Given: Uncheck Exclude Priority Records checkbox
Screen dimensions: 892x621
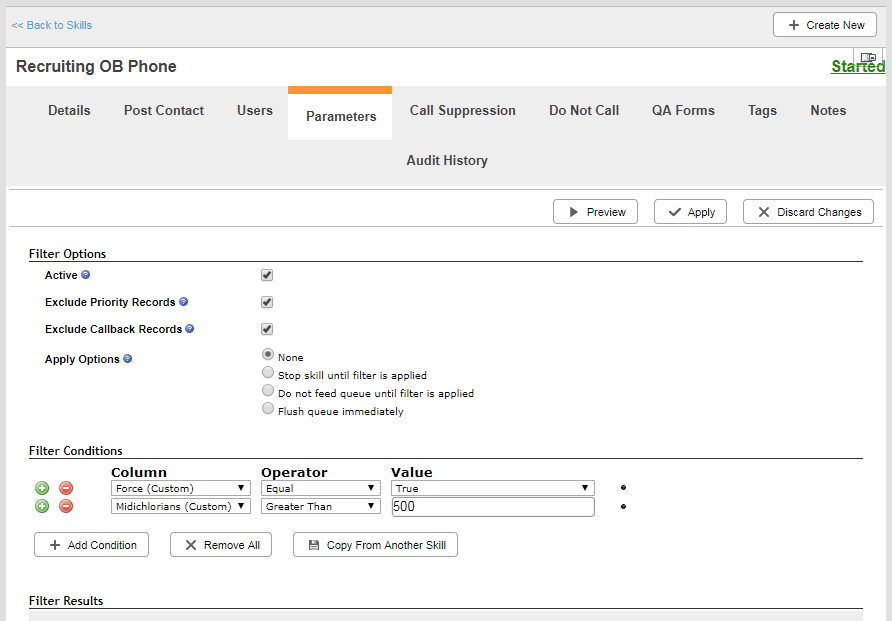Looking at the screenshot, I should coord(267,302).
